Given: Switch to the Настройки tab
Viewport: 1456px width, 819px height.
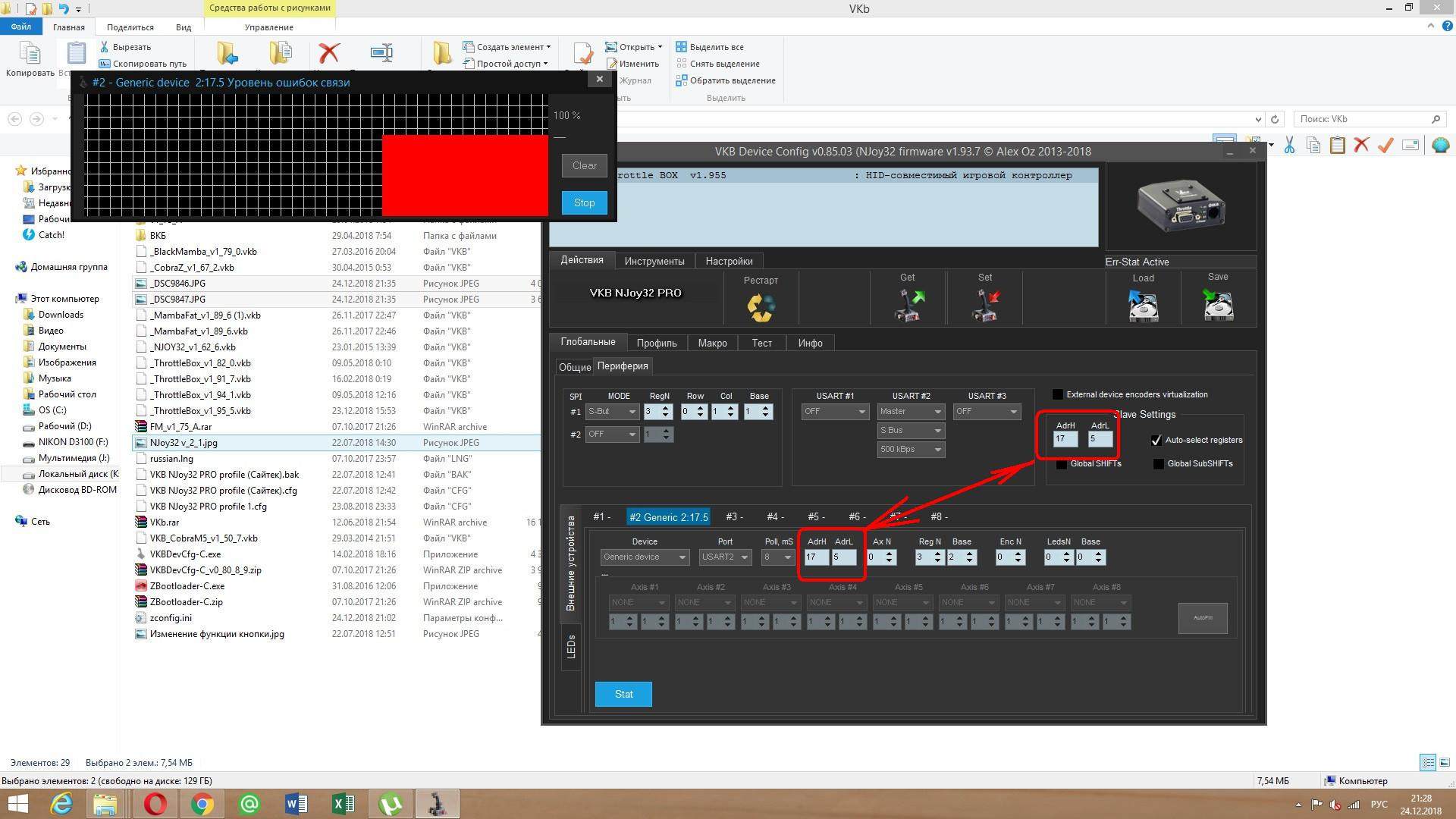Looking at the screenshot, I should tap(729, 261).
